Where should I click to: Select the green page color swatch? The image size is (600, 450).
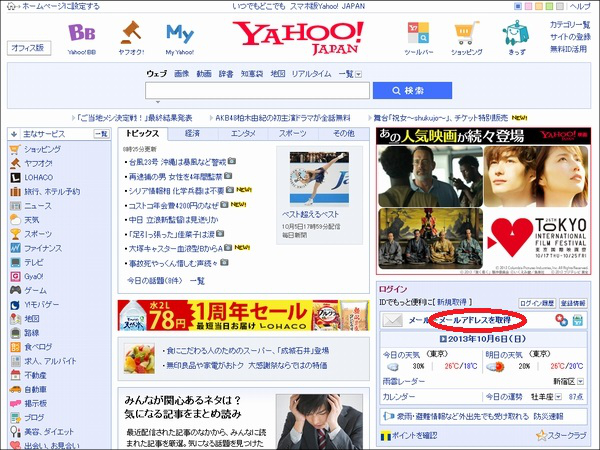[x=549, y=6]
